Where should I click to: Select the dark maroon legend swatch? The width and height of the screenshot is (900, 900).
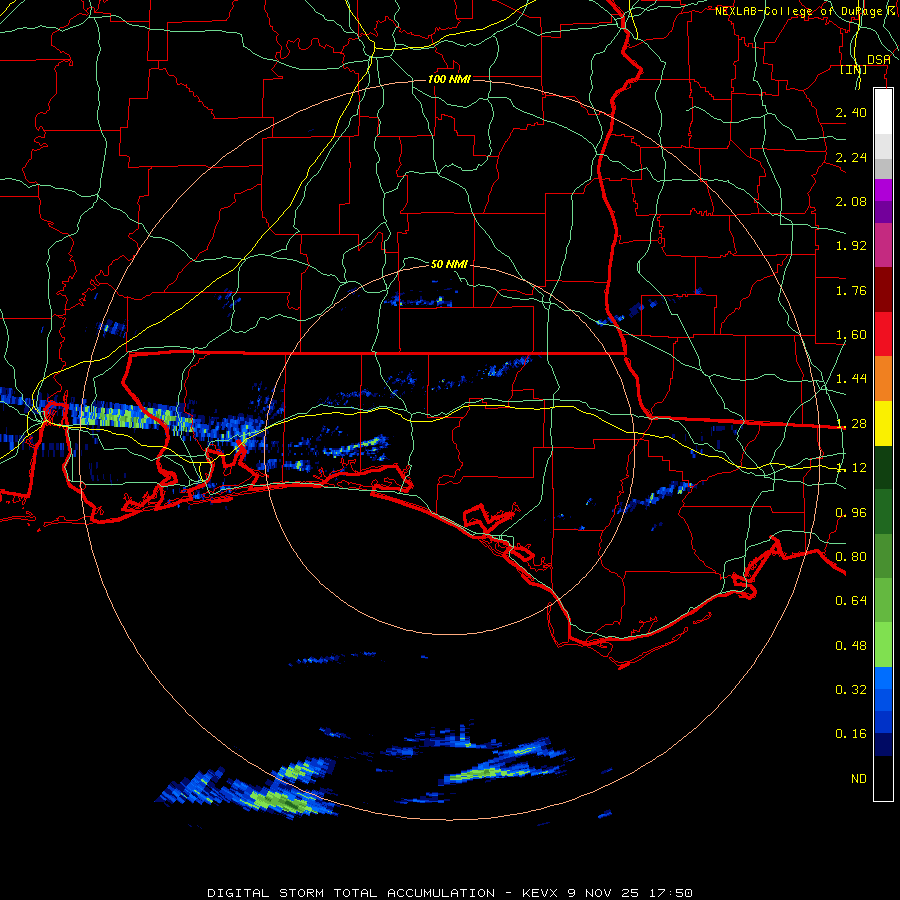(883, 290)
